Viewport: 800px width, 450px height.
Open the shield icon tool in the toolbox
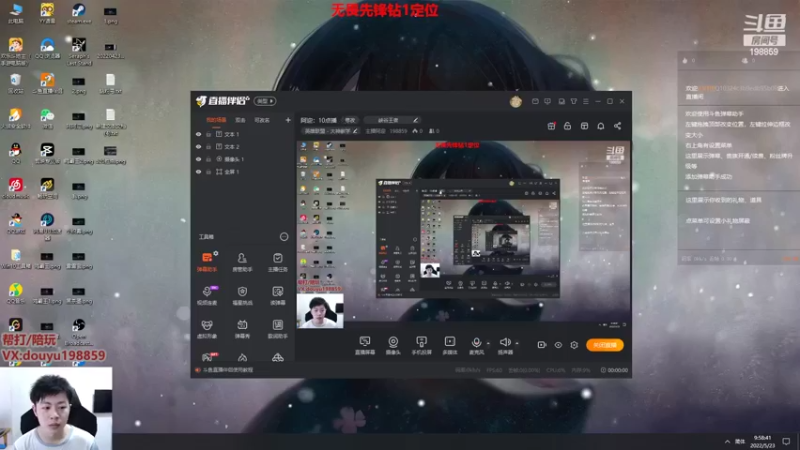(242, 295)
